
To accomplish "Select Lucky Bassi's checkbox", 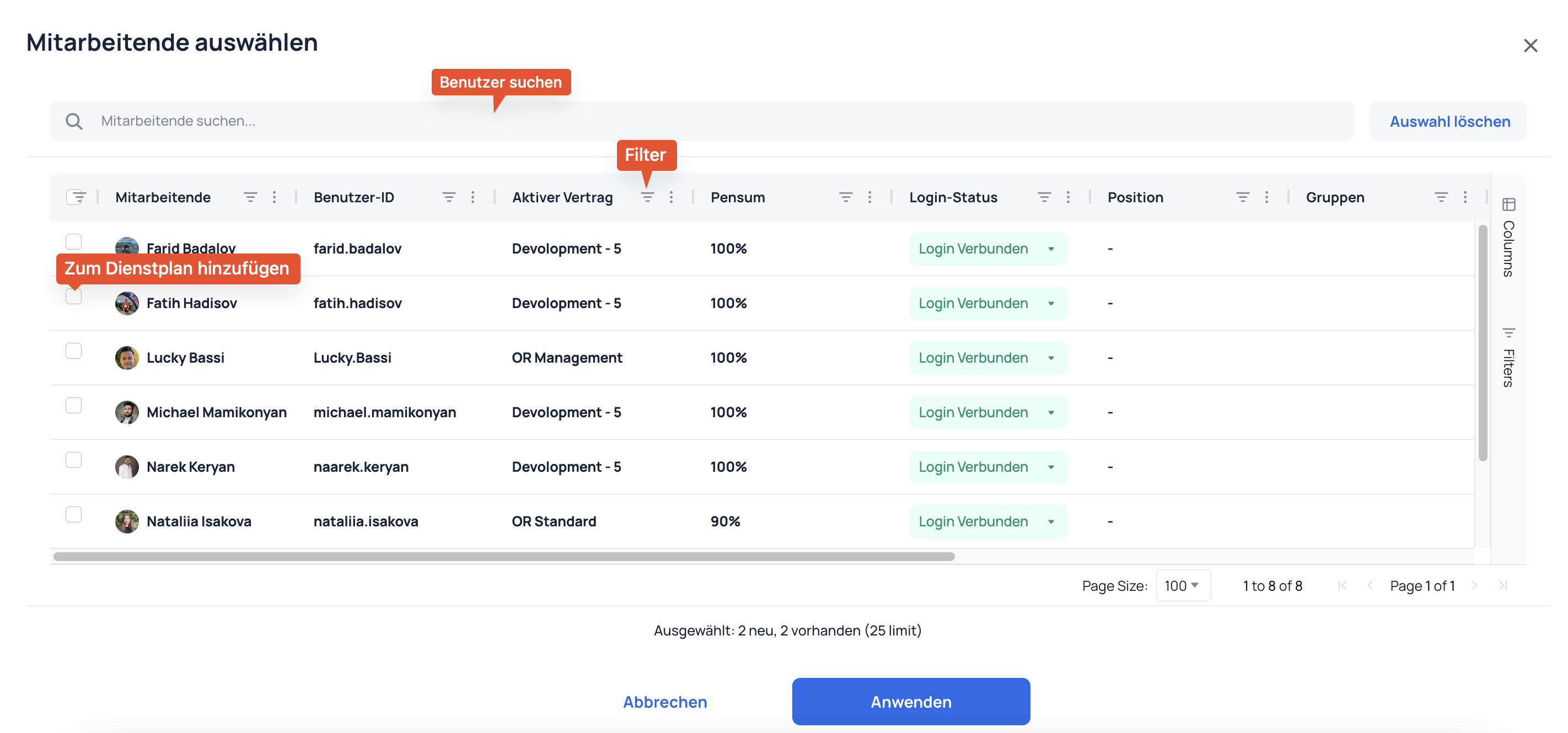I will [x=74, y=351].
